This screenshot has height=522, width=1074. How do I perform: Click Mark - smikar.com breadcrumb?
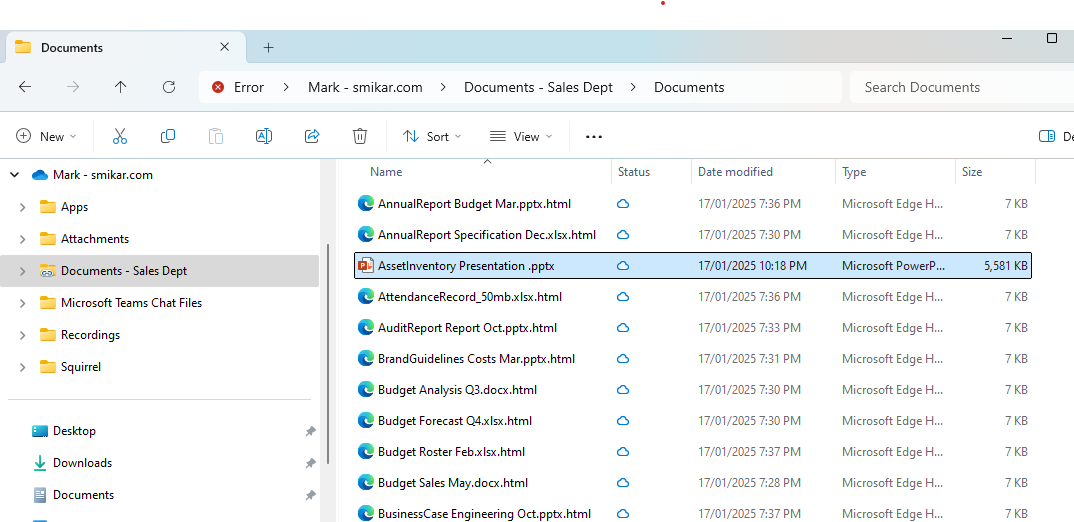coord(365,87)
